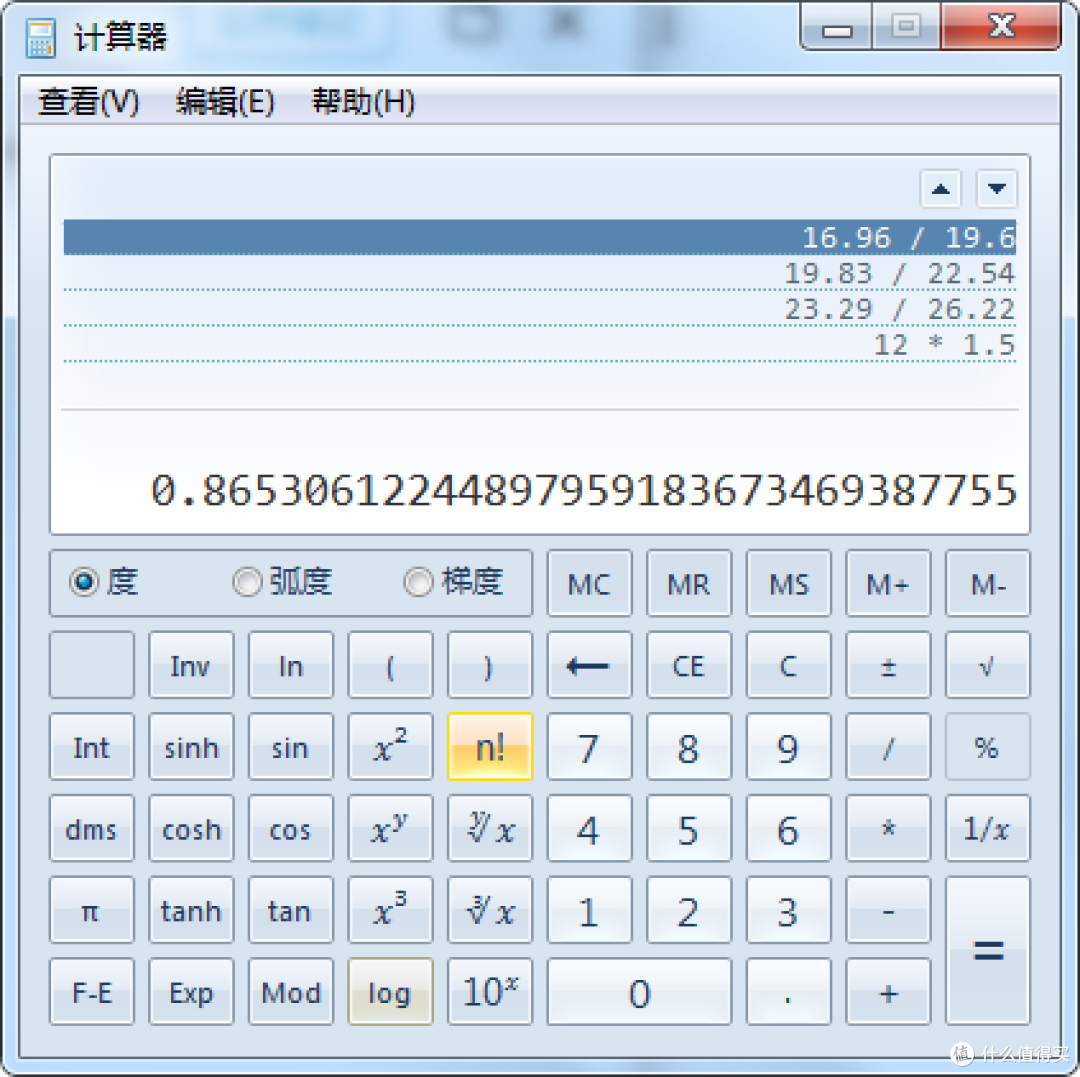Click the plus + button
Viewport: 1080px width, 1077px height.
pos(888,992)
